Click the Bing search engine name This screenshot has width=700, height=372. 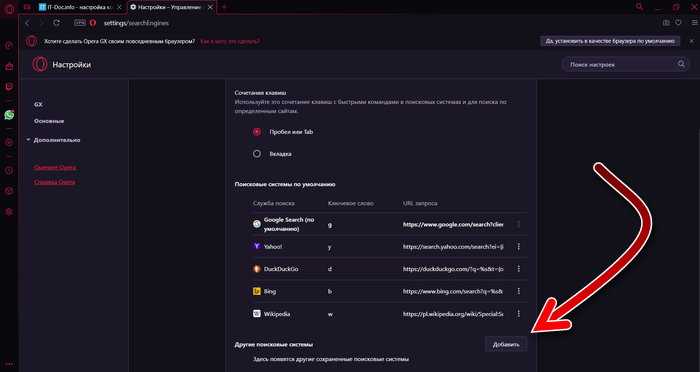pos(270,291)
